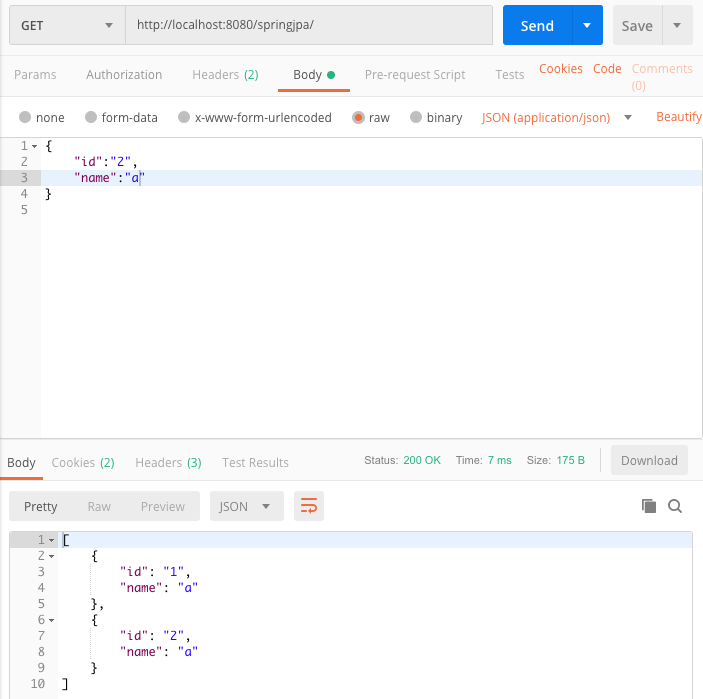This screenshot has height=699, width=703.
Task: Click the copy response to clipboard icon
Action: [x=649, y=506]
